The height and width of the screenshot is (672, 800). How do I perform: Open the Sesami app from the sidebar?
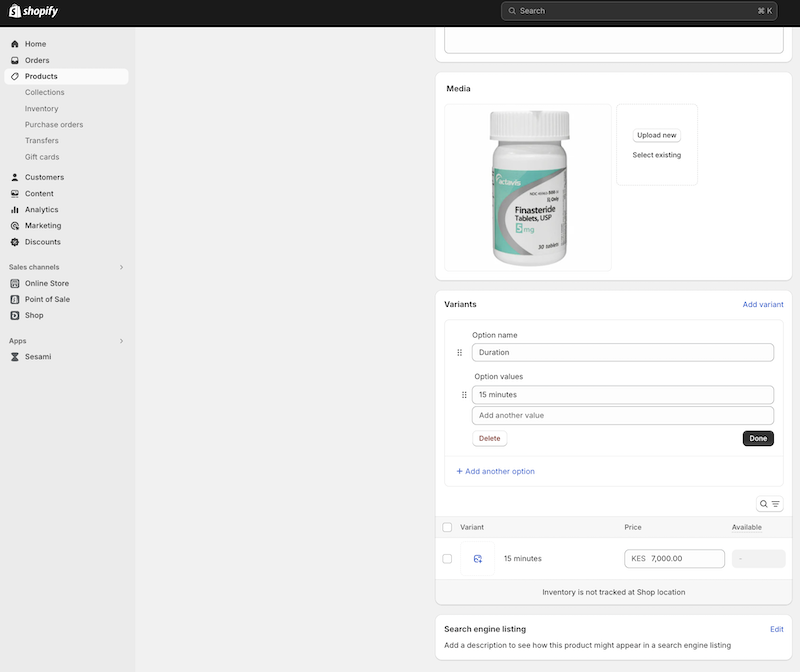[35, 356]
